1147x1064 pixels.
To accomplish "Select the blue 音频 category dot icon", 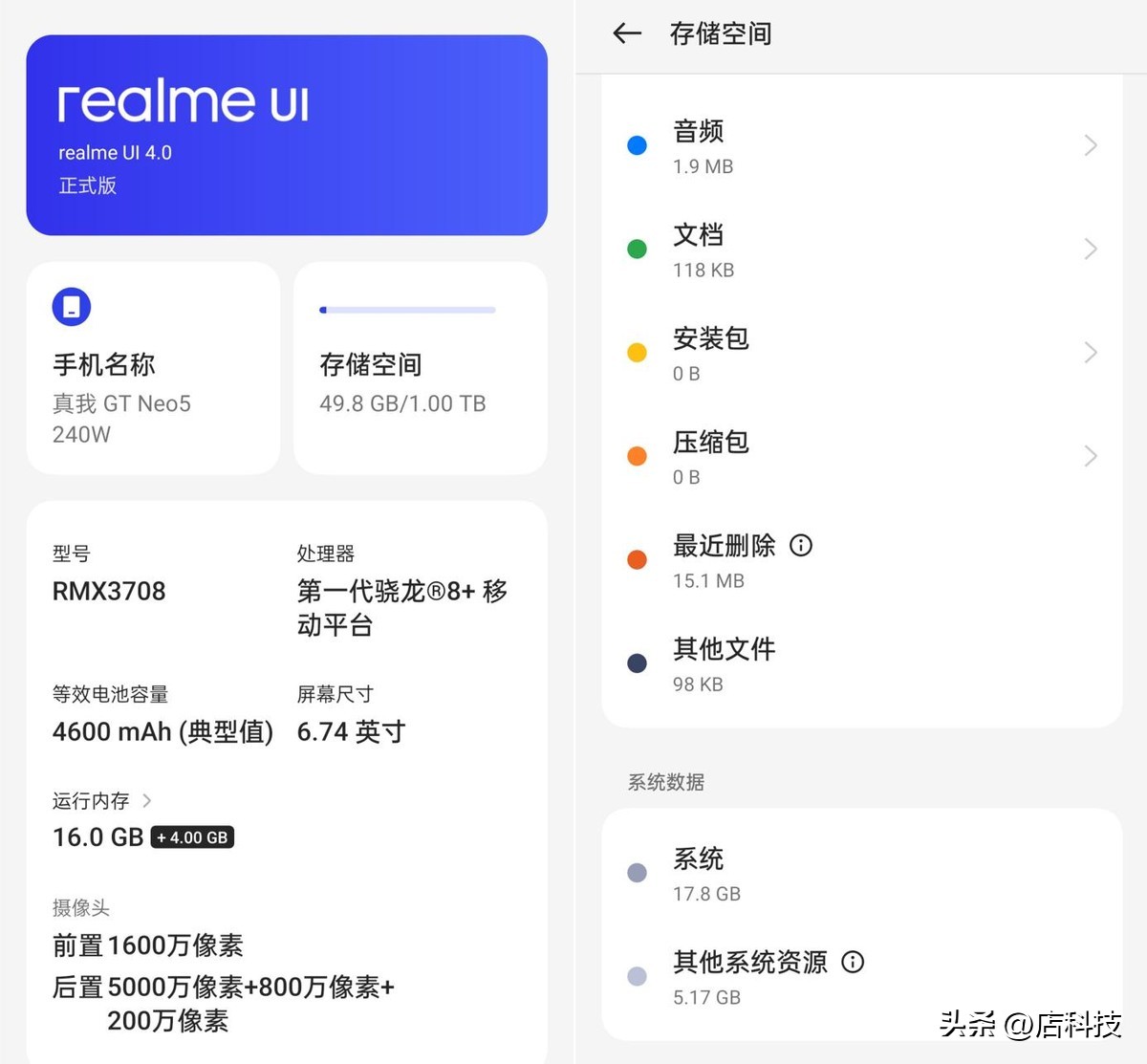I will pyautogui.click(x=637, y=144).
